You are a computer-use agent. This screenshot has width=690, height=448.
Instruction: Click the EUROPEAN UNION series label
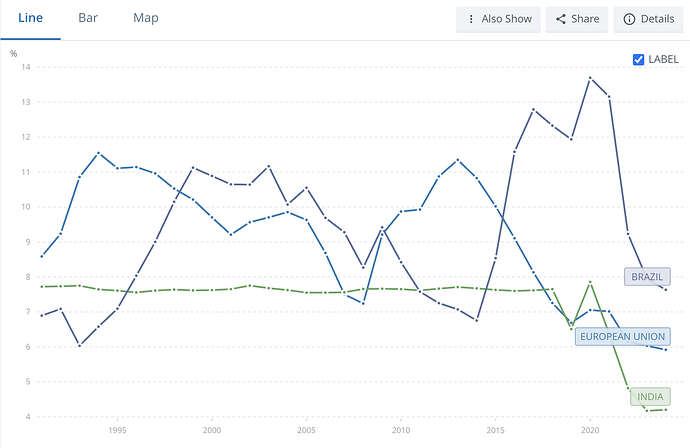coord(622,337)
